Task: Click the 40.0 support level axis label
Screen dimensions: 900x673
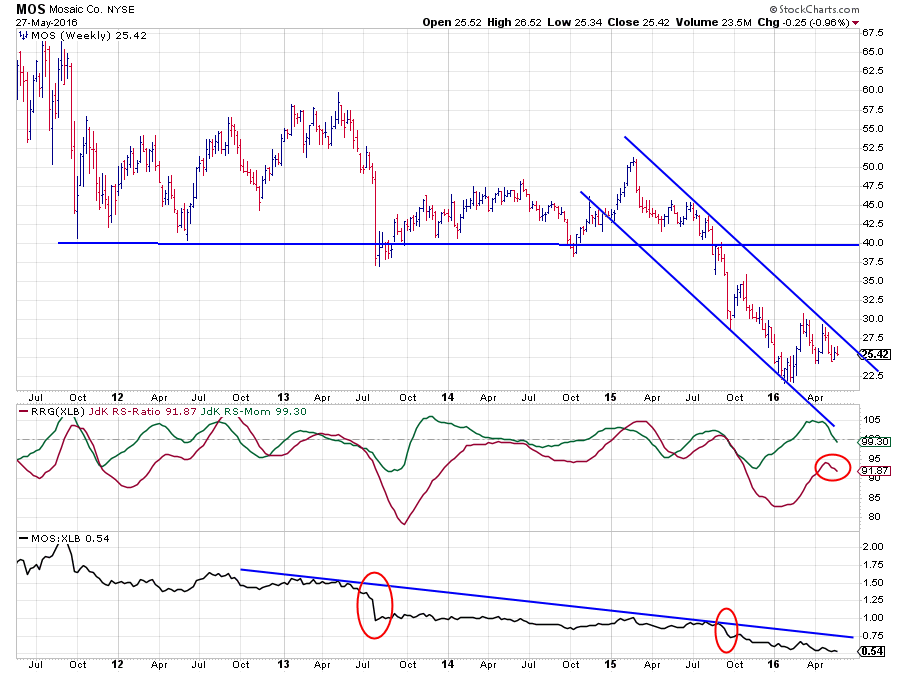Action: (x=872, y=243)
